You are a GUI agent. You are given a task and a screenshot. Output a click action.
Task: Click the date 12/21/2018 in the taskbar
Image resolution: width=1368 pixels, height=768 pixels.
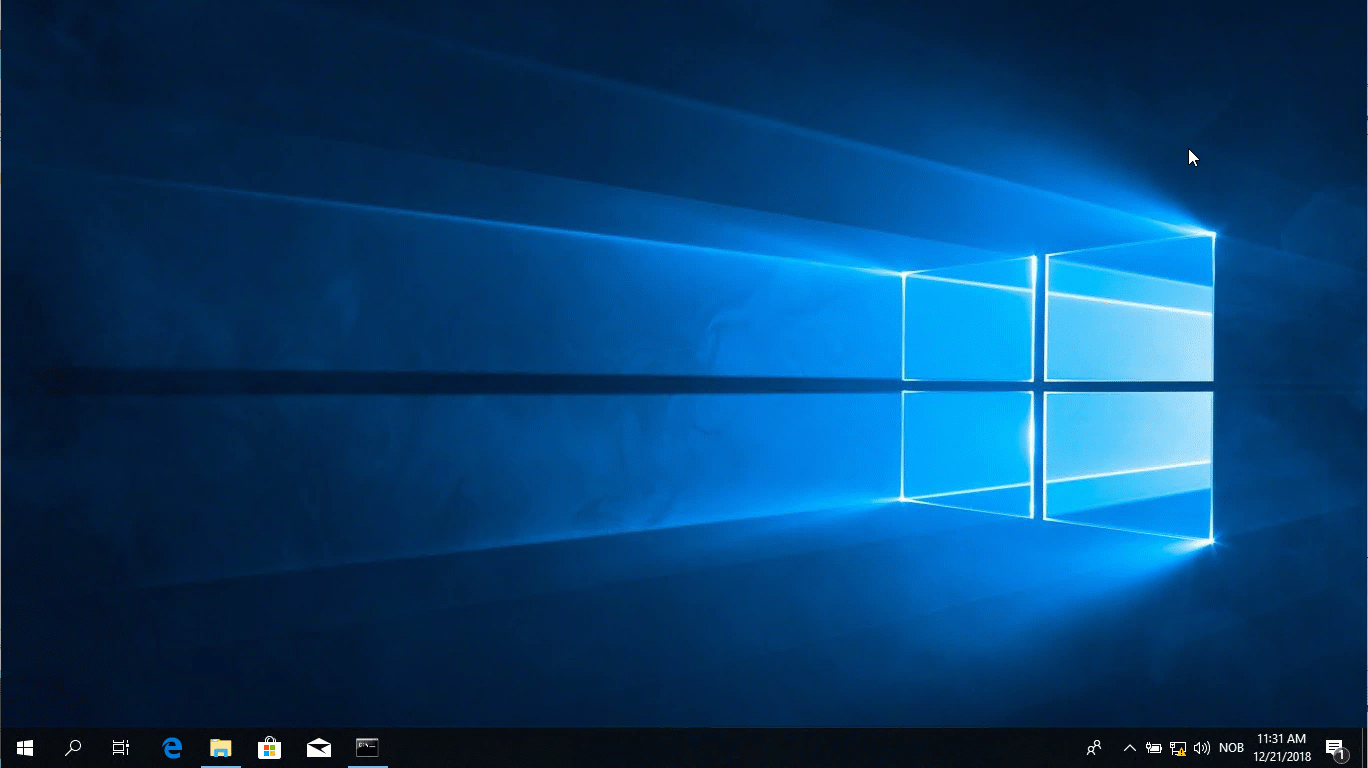[1281, 757]
